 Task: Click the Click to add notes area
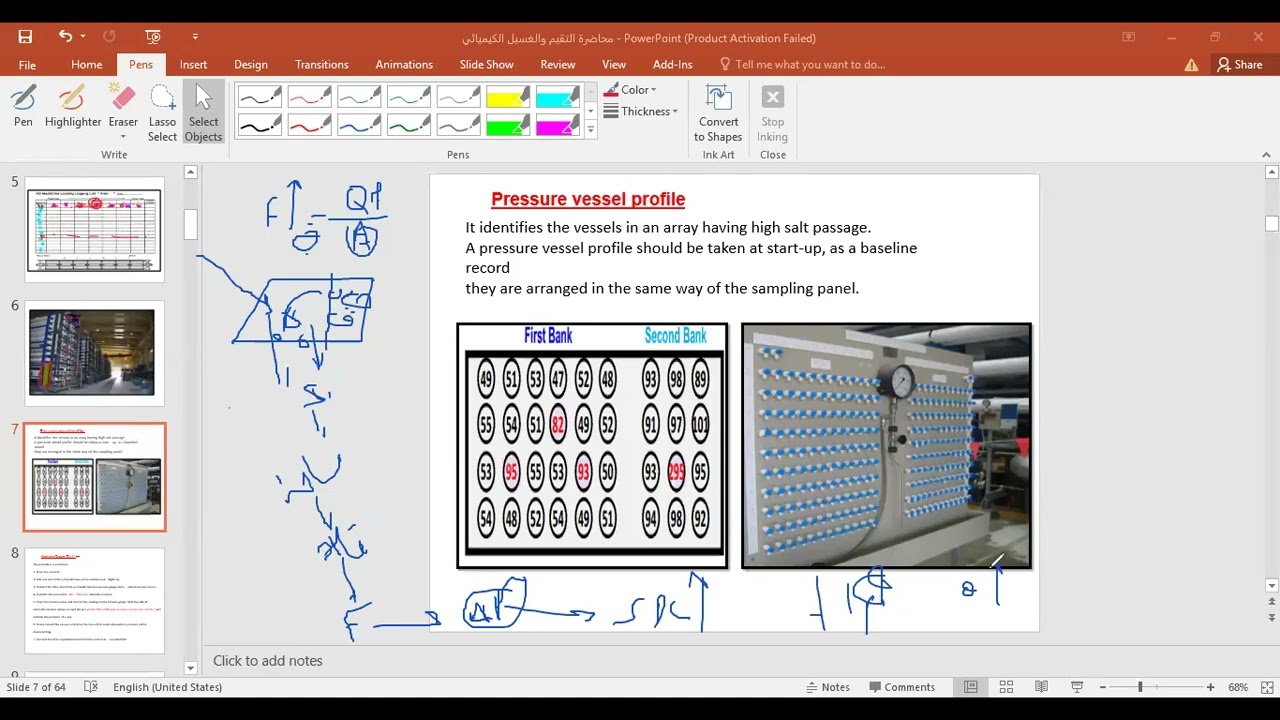tap(268, 660)
